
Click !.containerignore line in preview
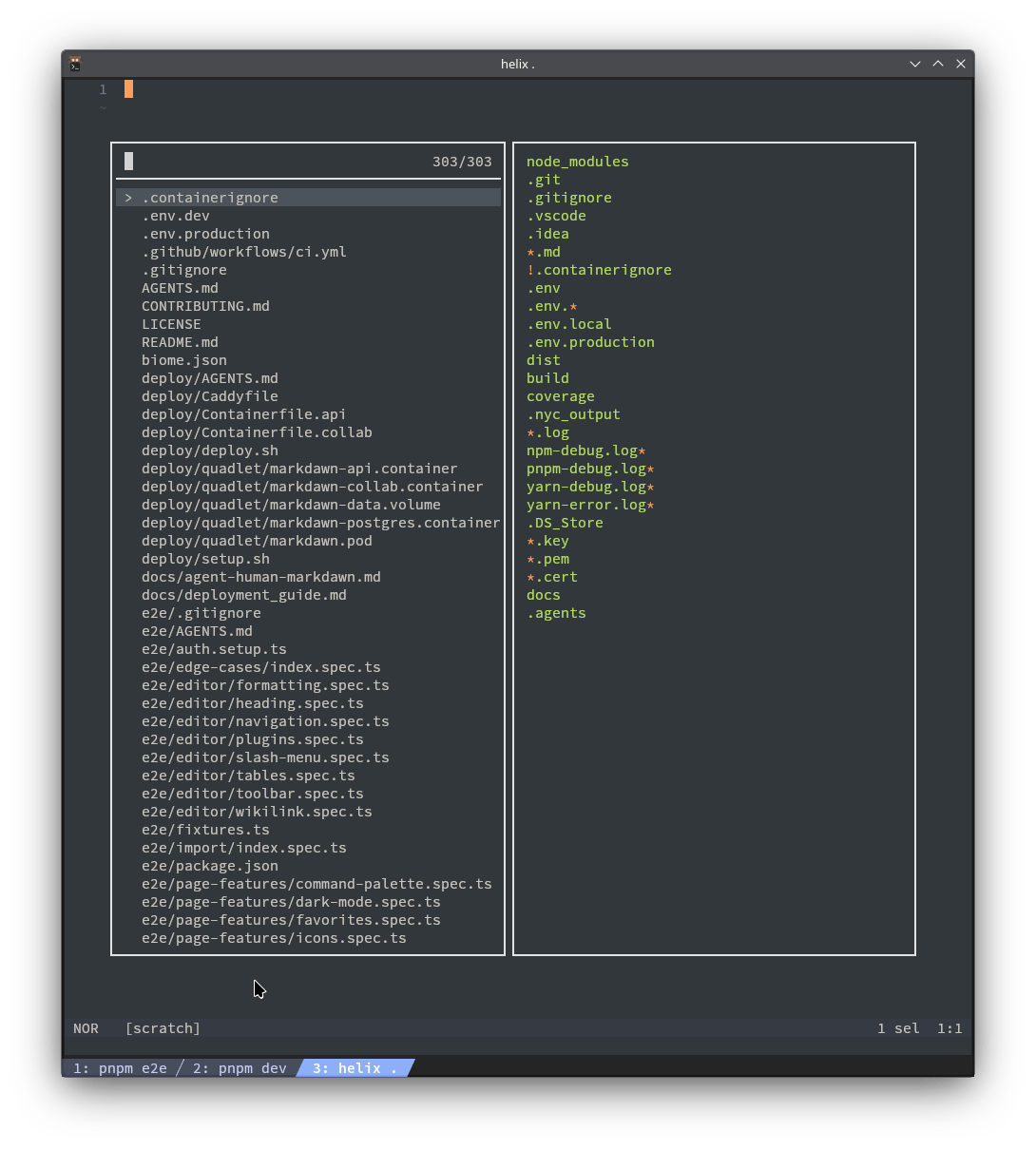[599, 270]
